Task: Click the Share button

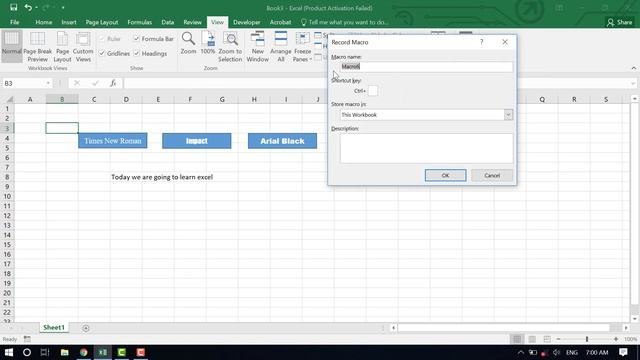Action: (x=620, y=22)
